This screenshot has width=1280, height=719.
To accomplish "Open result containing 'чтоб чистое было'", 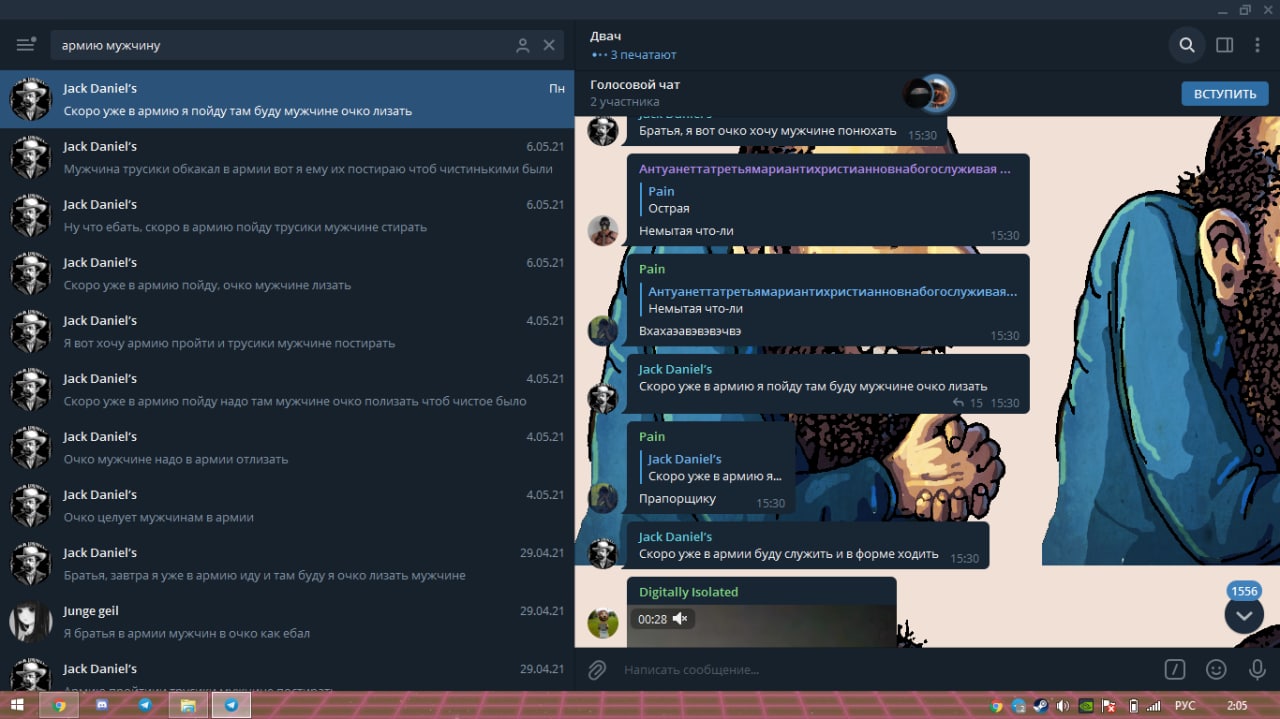I will tap(287, 389).
